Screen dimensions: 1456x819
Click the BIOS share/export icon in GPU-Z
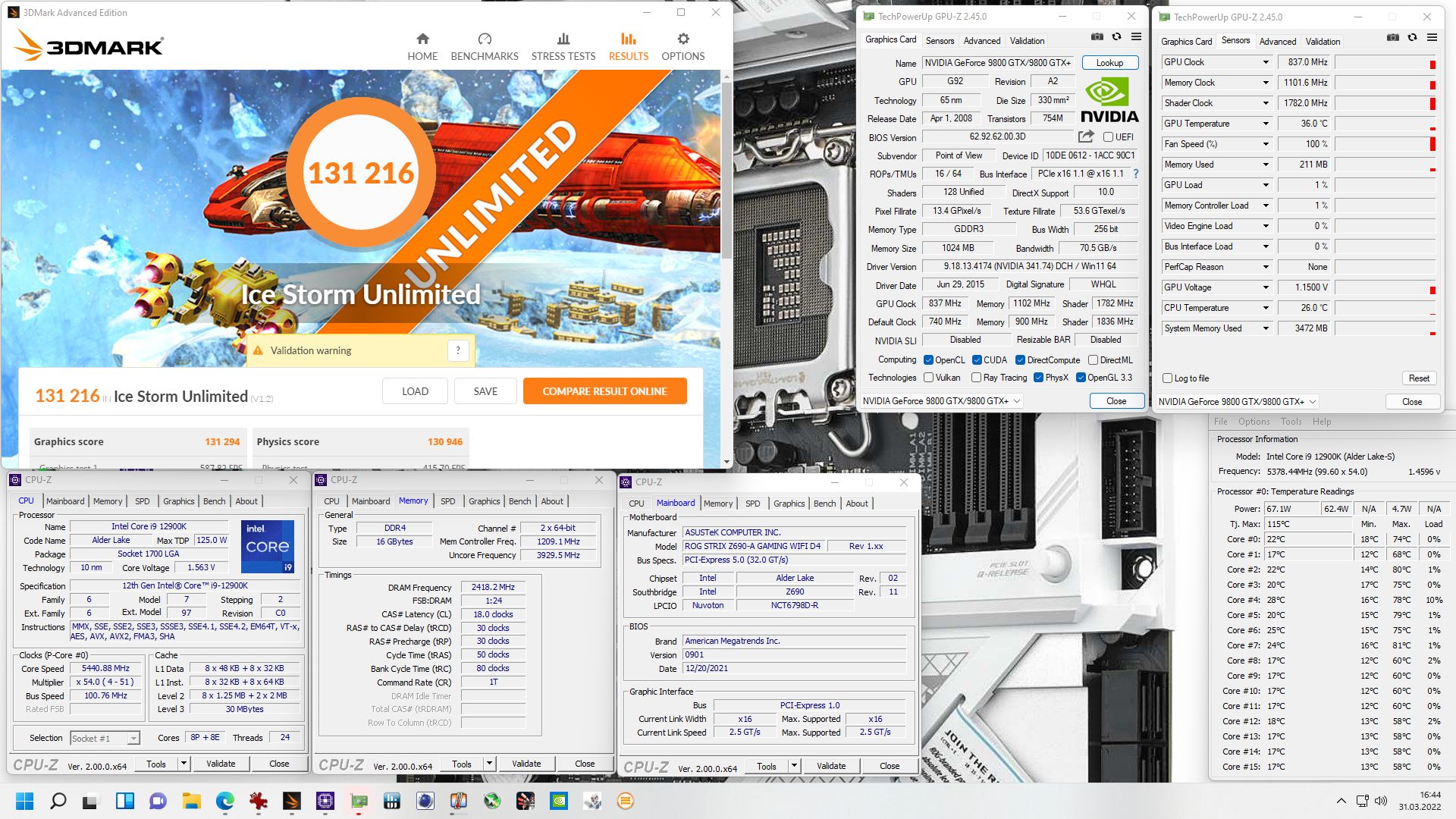(x=1086, y=136)
